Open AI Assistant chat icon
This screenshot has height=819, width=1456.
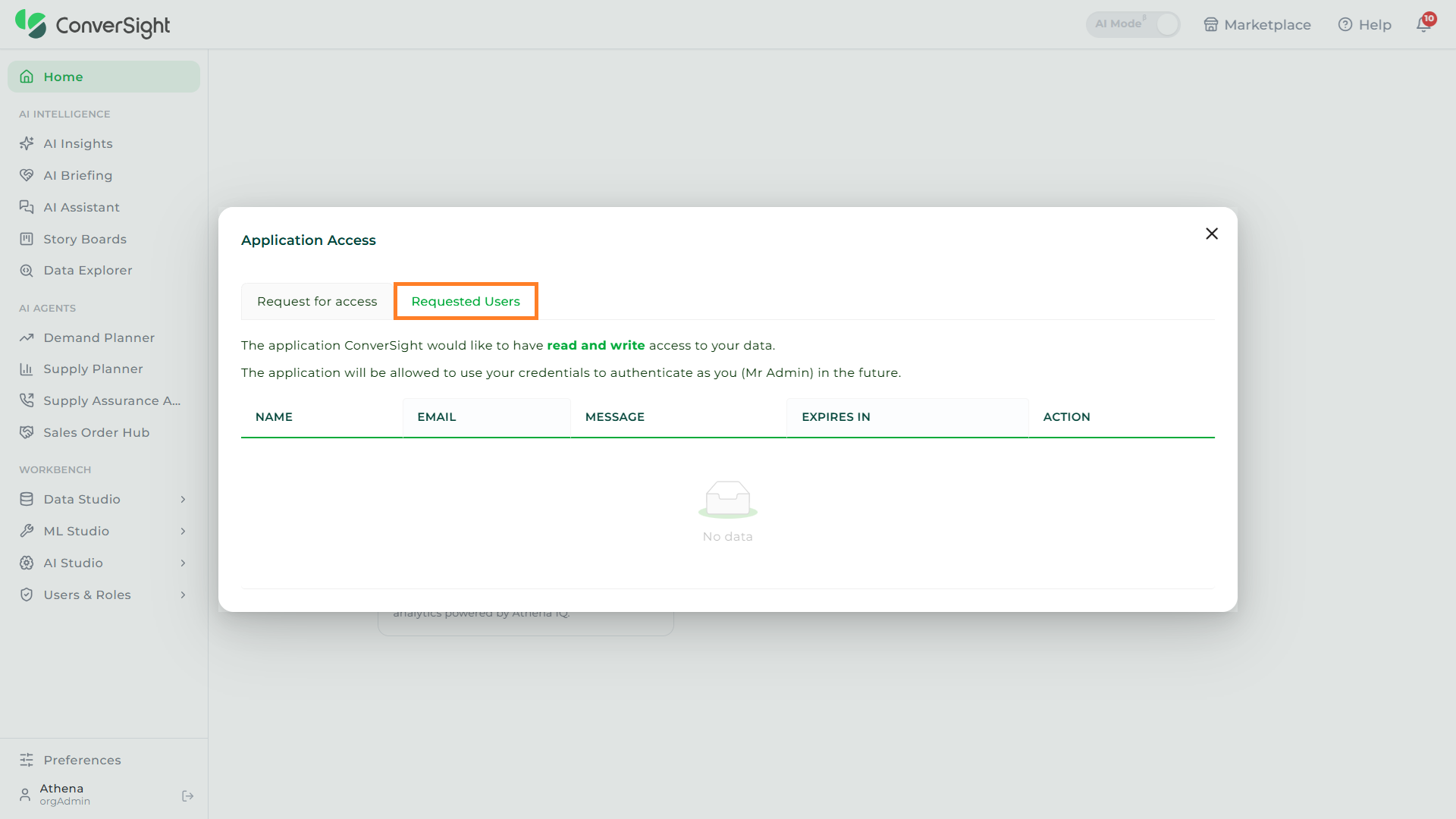tap(27, 207)
